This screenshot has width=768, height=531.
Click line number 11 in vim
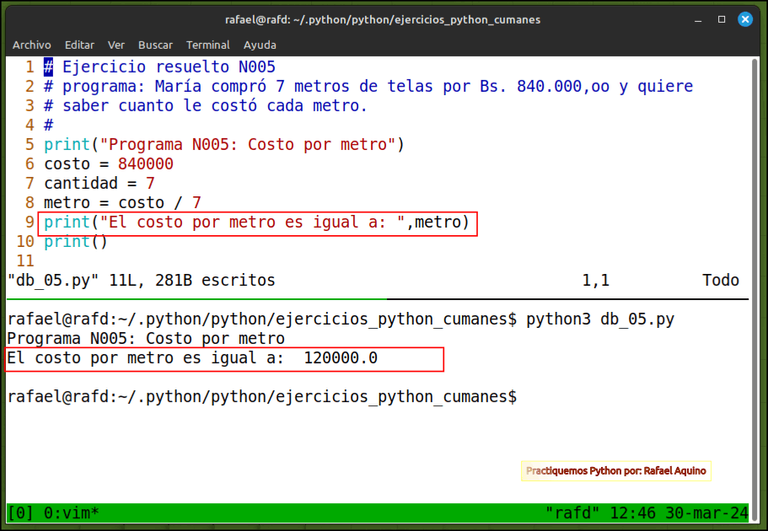coord(25,261)
